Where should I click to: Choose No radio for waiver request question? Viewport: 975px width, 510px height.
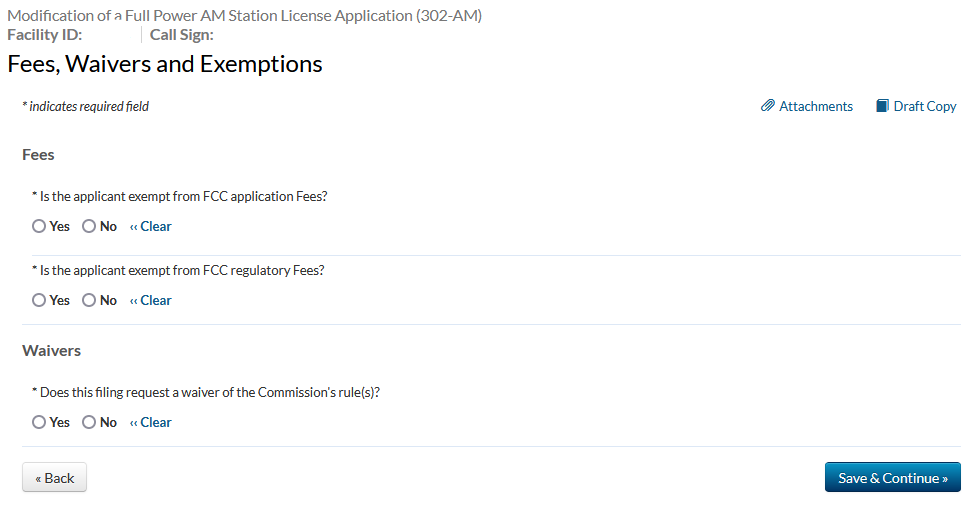89,422
